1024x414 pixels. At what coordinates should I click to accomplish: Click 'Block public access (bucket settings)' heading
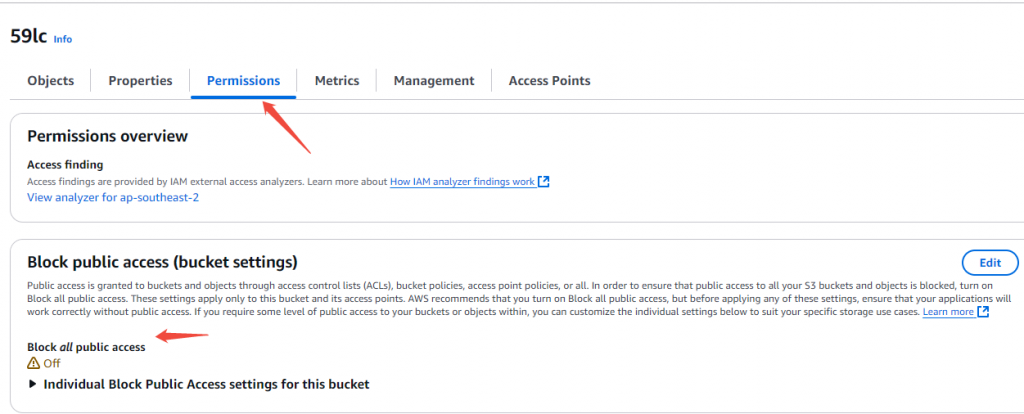(162, 263)
